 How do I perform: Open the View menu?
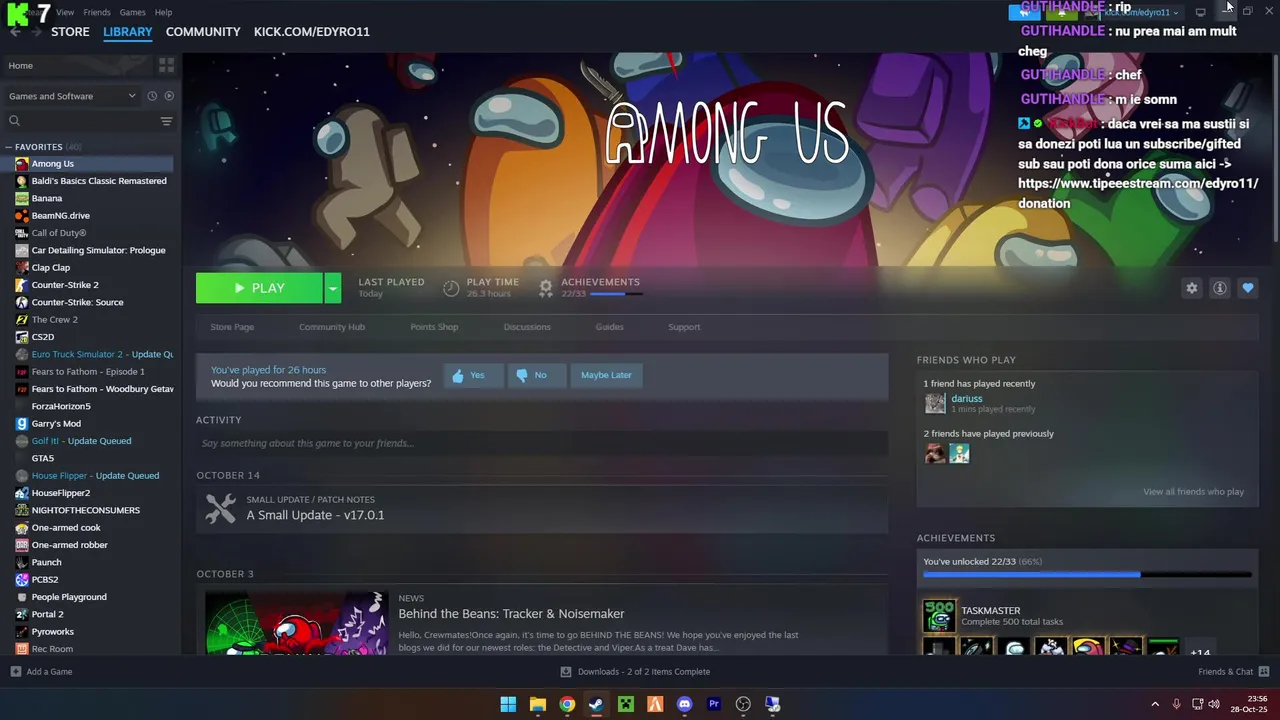tap(65, 12)
